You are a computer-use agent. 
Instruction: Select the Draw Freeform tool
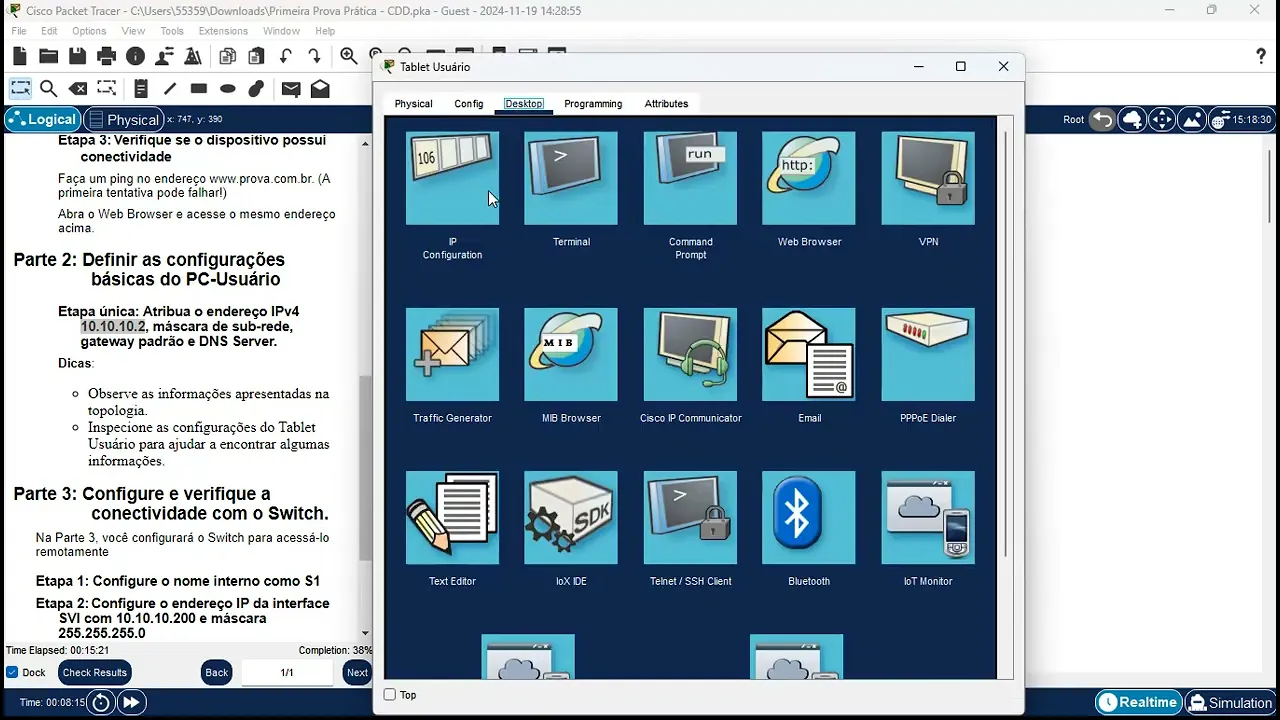click(x=257, y=89)
